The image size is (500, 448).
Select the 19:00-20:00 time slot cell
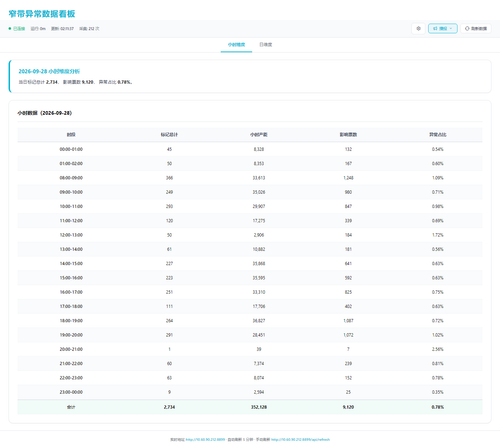pyautogui.click(x=71, y=335)
